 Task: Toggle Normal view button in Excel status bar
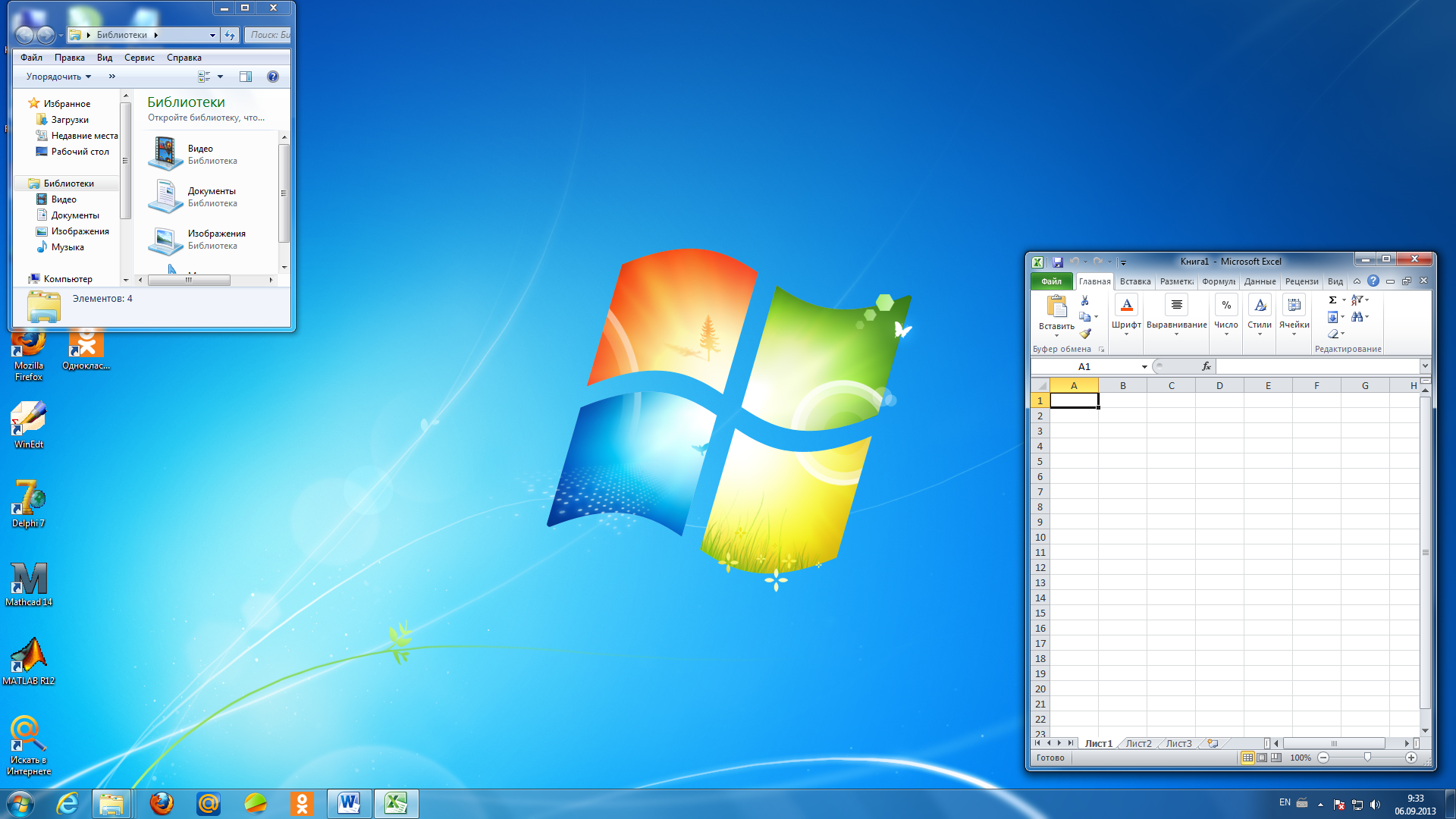(1247, 758)
